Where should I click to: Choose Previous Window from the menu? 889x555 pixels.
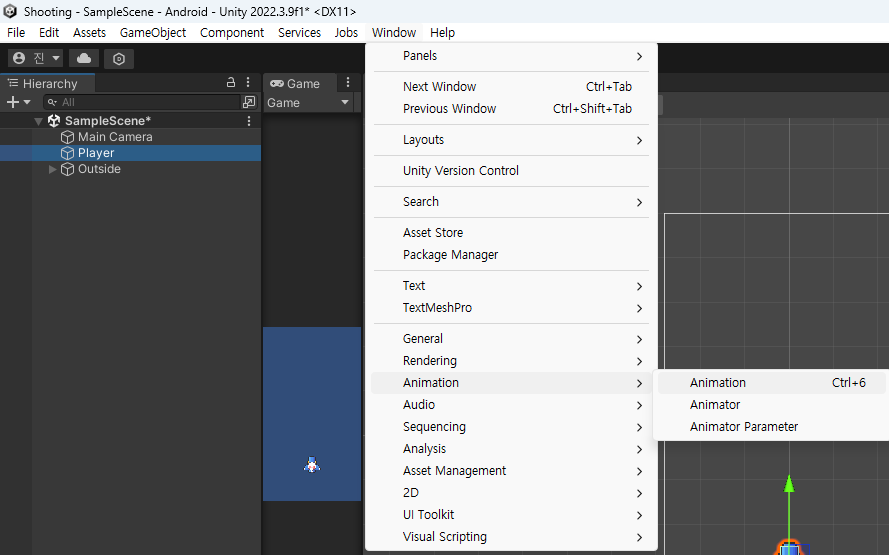point(511,109)
